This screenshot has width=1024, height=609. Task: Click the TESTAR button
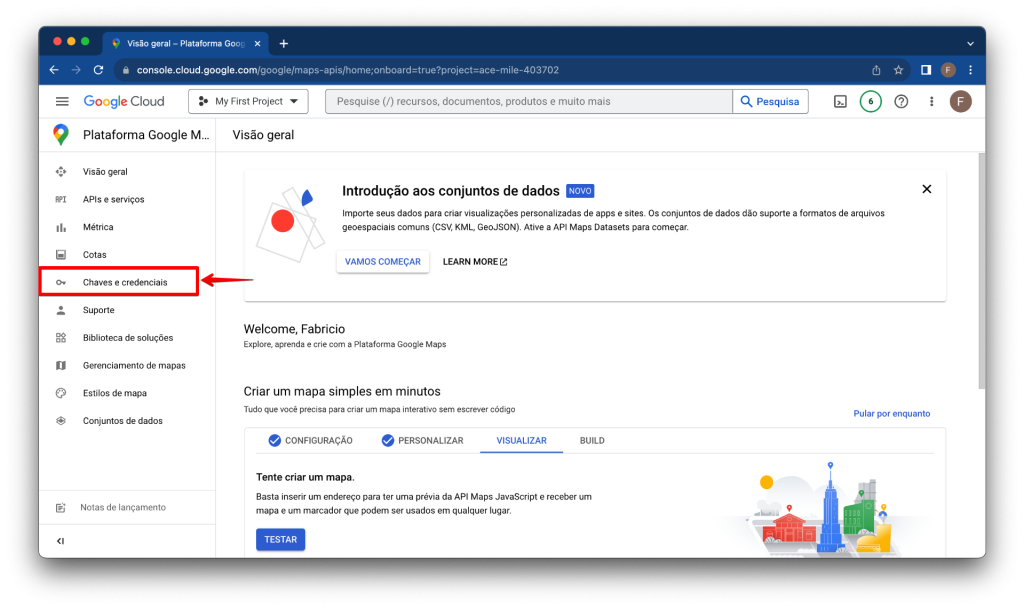[280, 539]
